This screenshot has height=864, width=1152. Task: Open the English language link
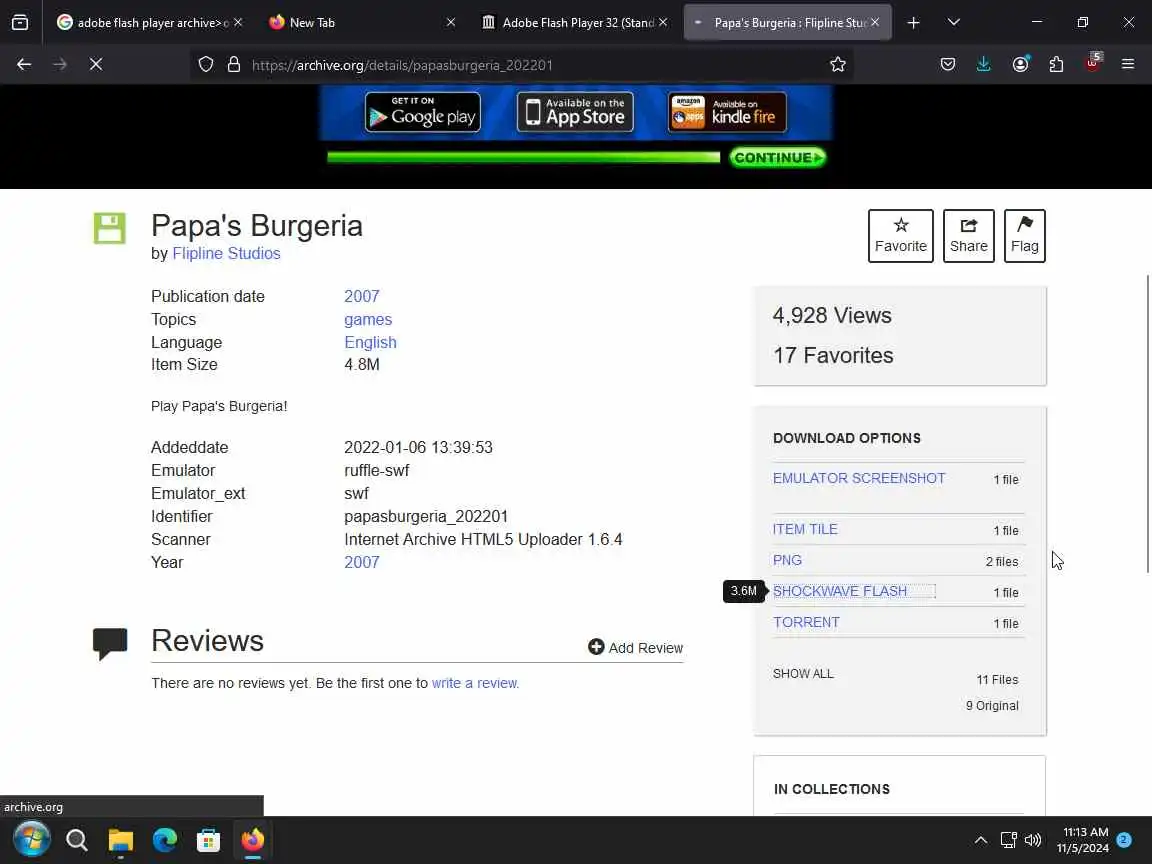[370, 342]
